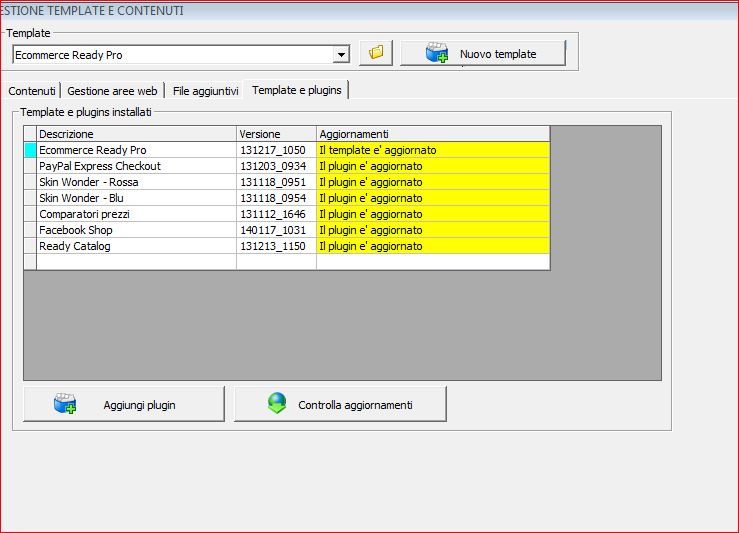
Task: Click PayPal Express Checkout update status cell
Action: coord(433,166)
